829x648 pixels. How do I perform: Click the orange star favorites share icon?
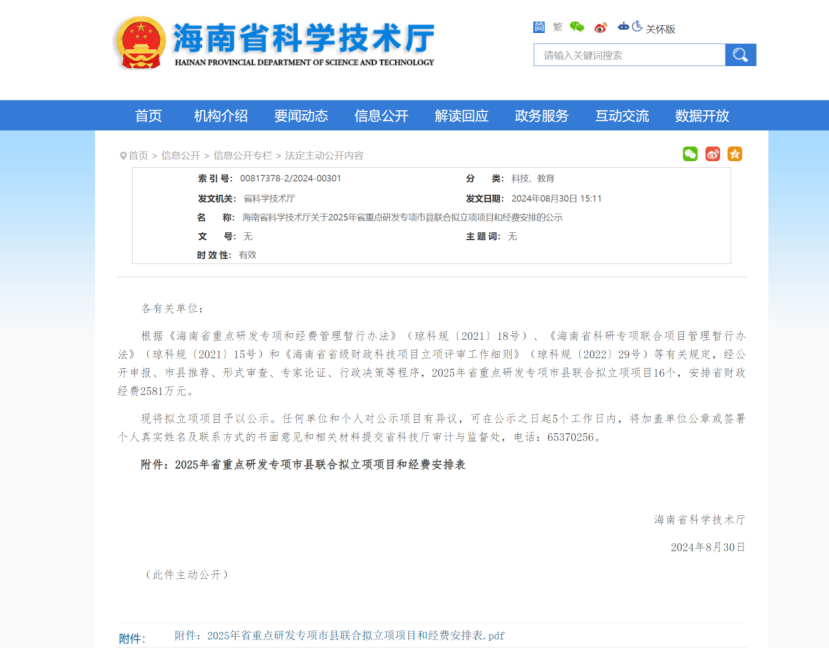click(x=735, y=154)
